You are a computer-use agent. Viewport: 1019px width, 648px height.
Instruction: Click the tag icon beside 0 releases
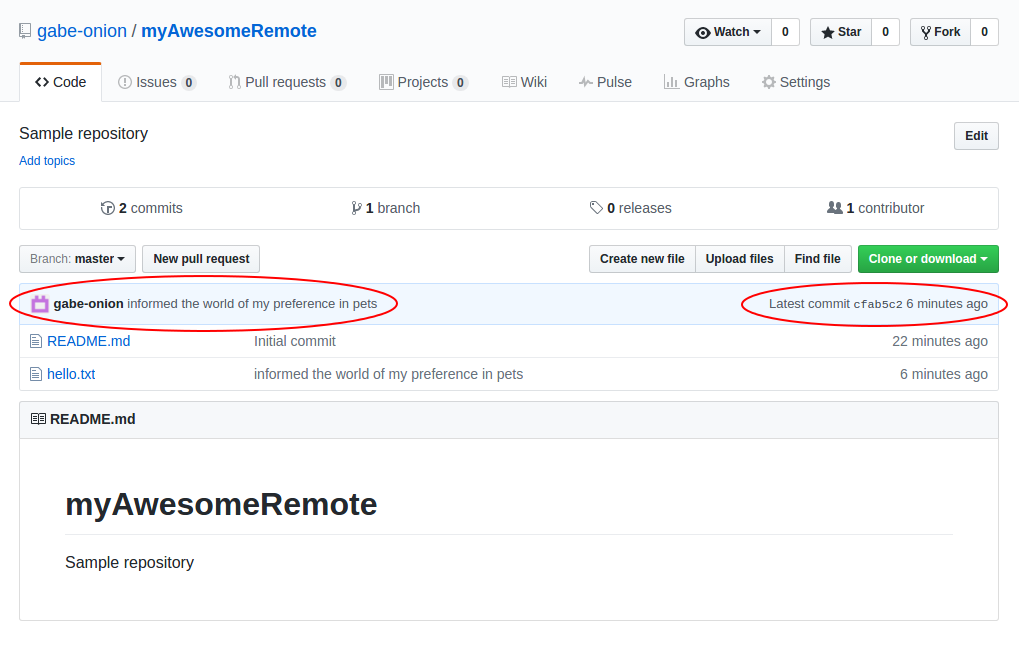[x=596, y=208]
